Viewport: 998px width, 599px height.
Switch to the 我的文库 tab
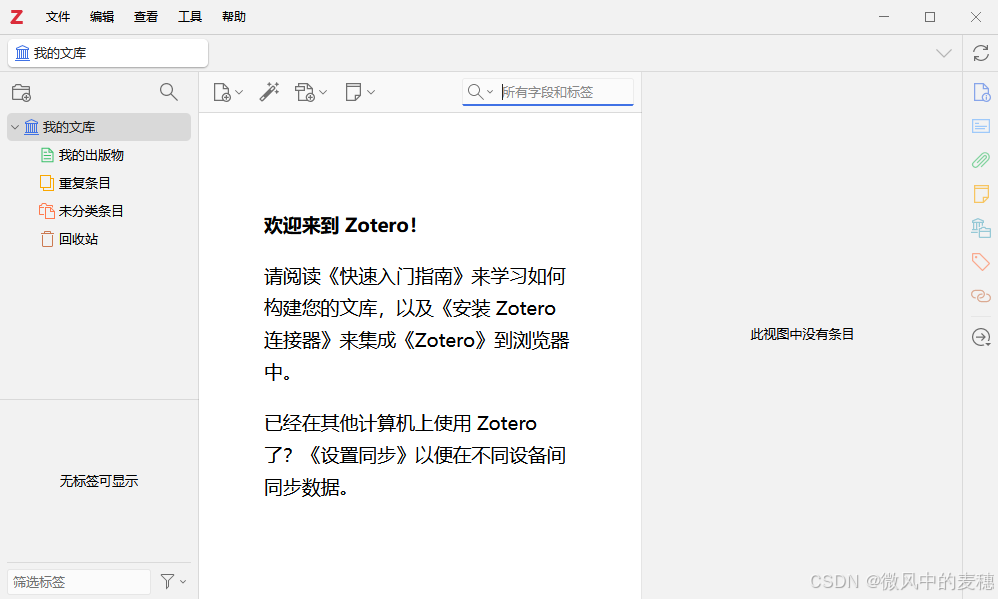(x=108, y=53)
